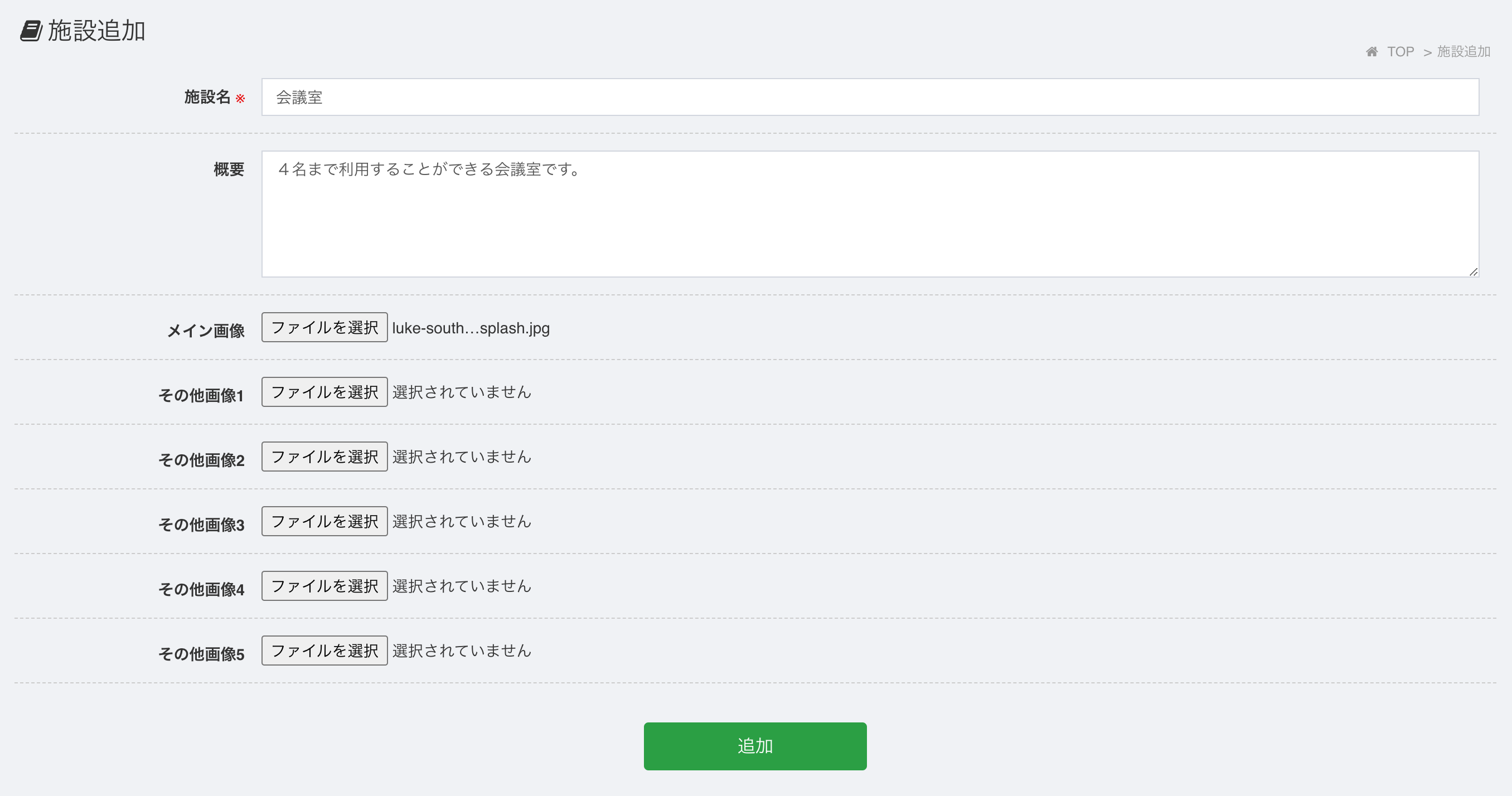Click the 概要 field label
This screenshot has height=796, width=1512.
pos(229,169)
